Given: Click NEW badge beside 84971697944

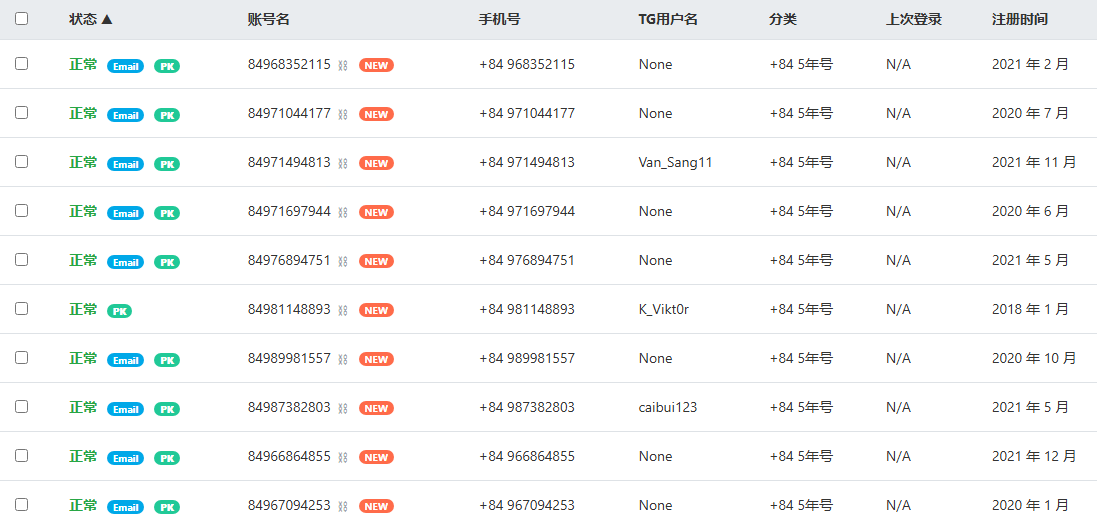Looking at the screenshot, I should point(376,212).
